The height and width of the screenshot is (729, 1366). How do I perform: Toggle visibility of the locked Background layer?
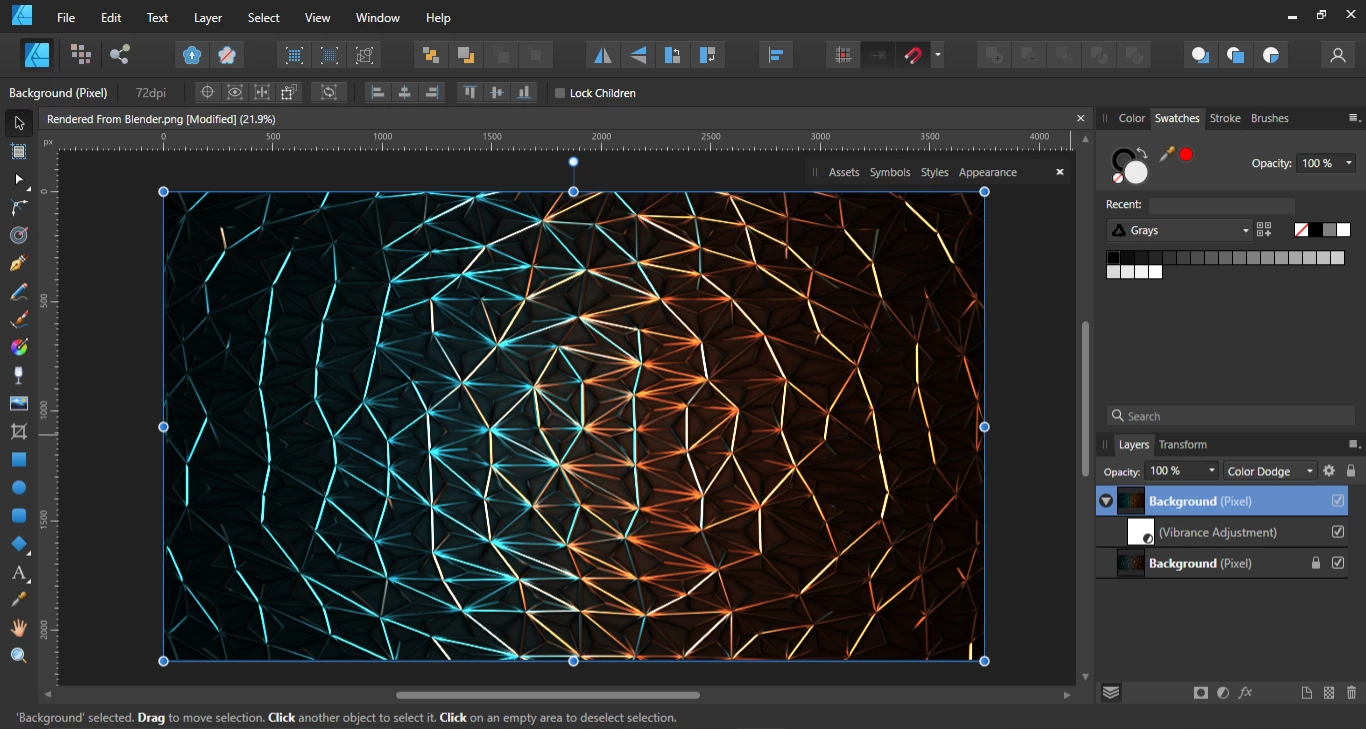(x=1338, y=563)
